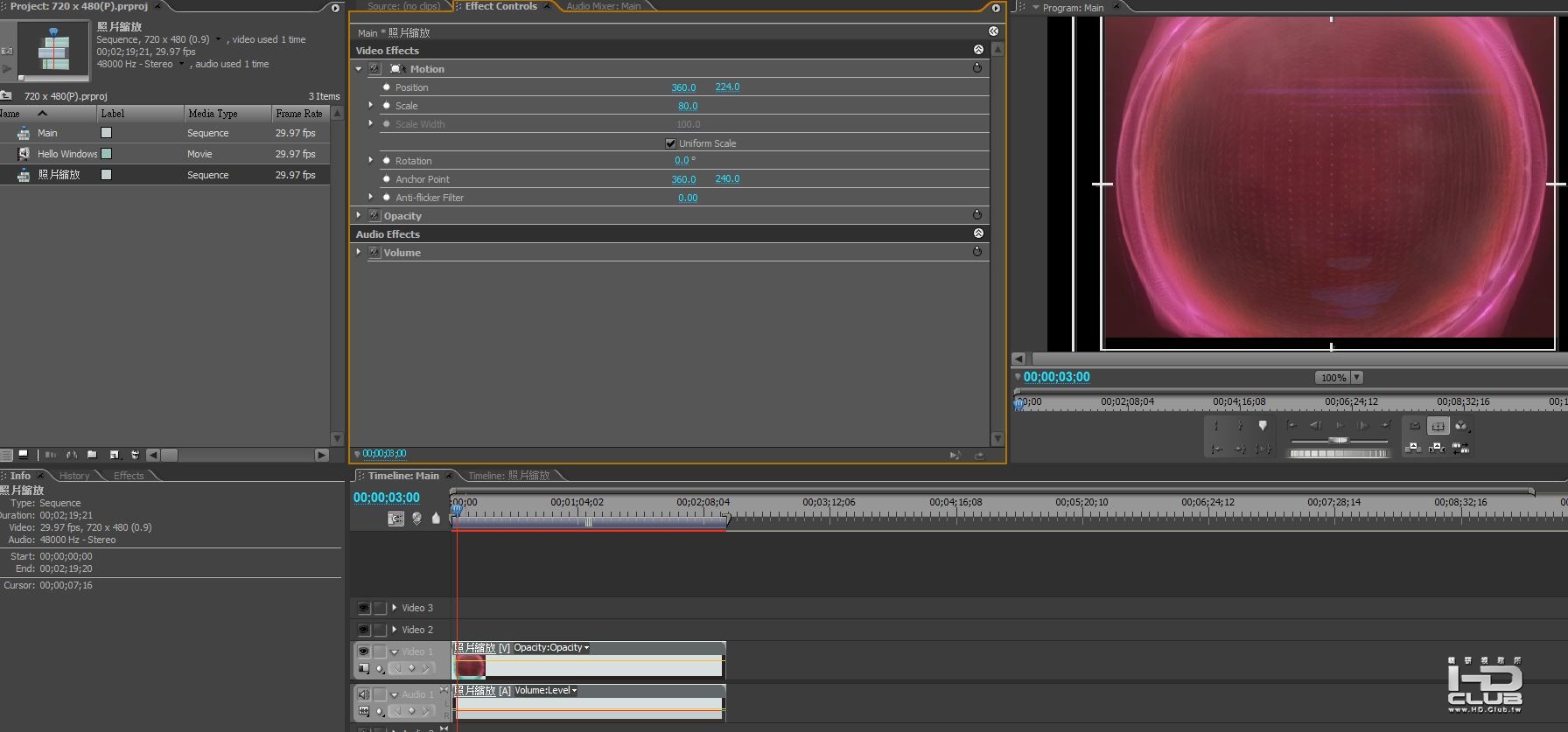The height and width of the screenshot is (732, 1568).
Task: Switch Project panel to Icon View
Action: tap(24, 455)
